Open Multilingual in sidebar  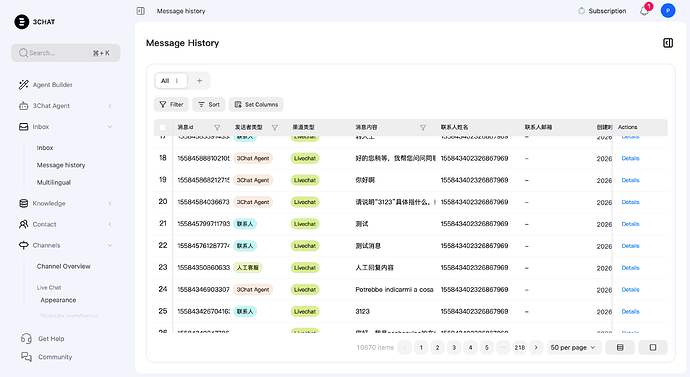click(x=54, y=182)
